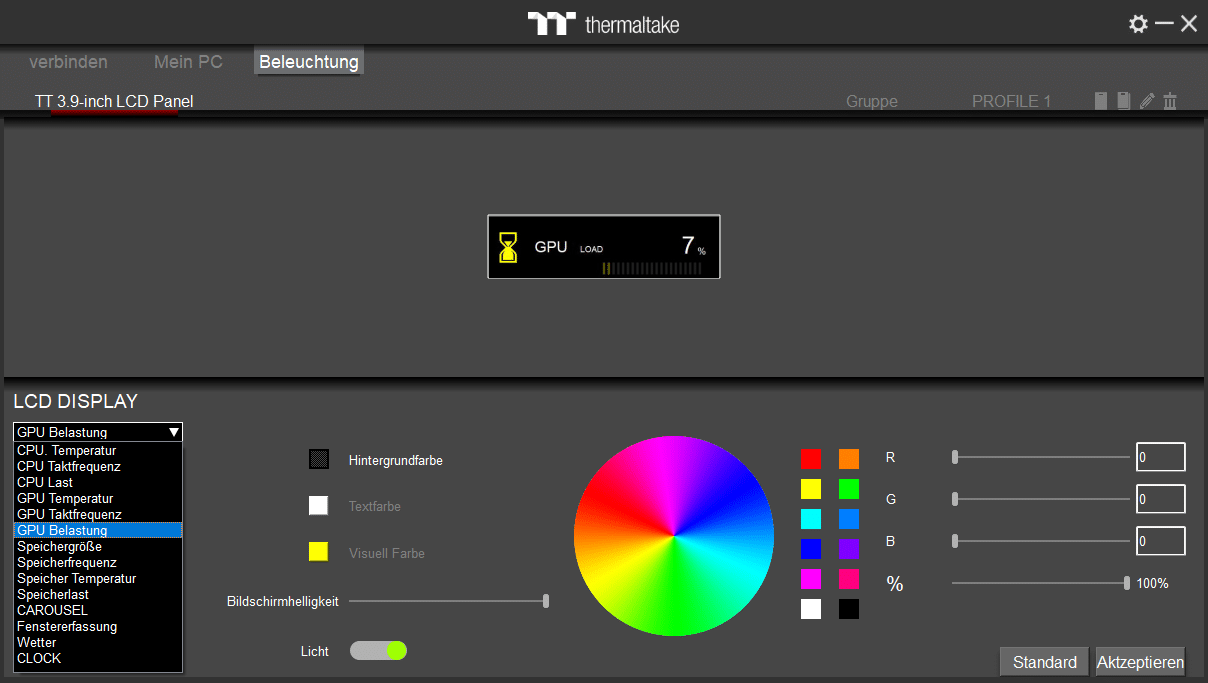1208x683 pixels.
Task: Select Wetter in the display list
Action: (37, 642)
